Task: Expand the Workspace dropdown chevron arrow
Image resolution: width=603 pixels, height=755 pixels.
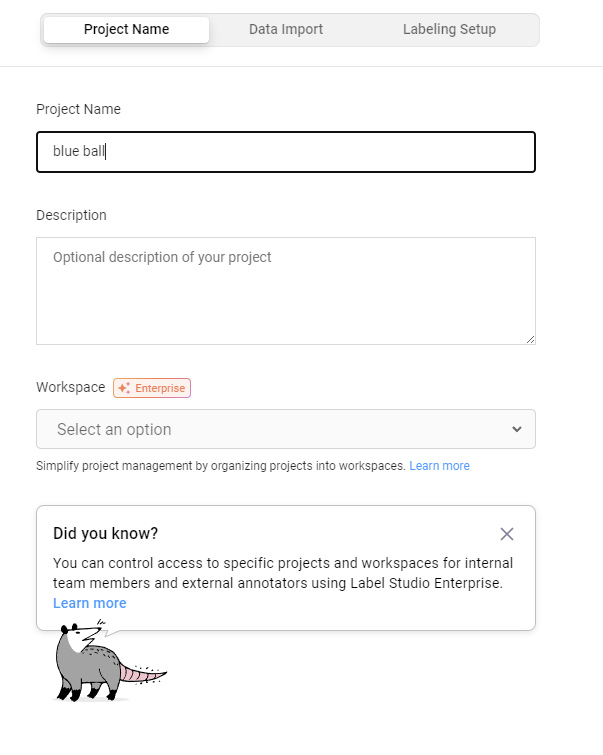Action: [516, 429]
